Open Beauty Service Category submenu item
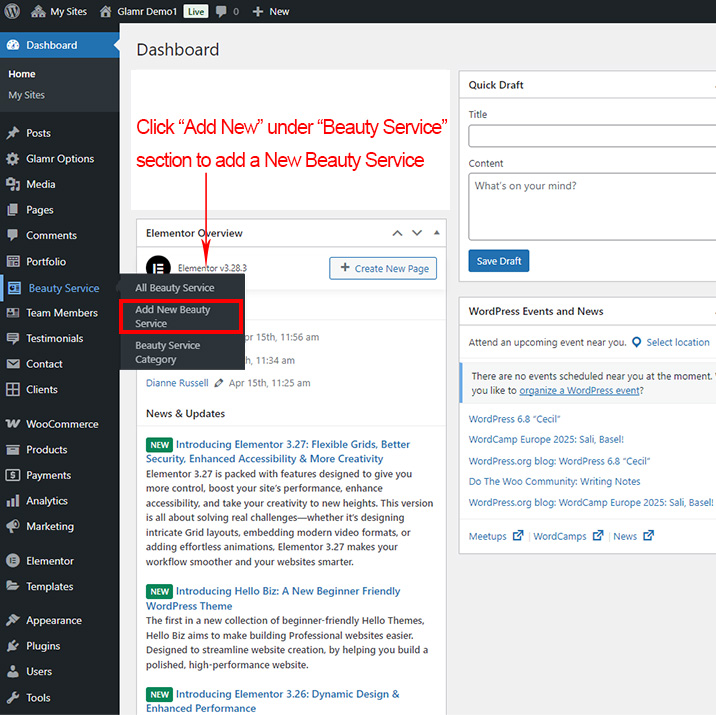 (168, 352)
